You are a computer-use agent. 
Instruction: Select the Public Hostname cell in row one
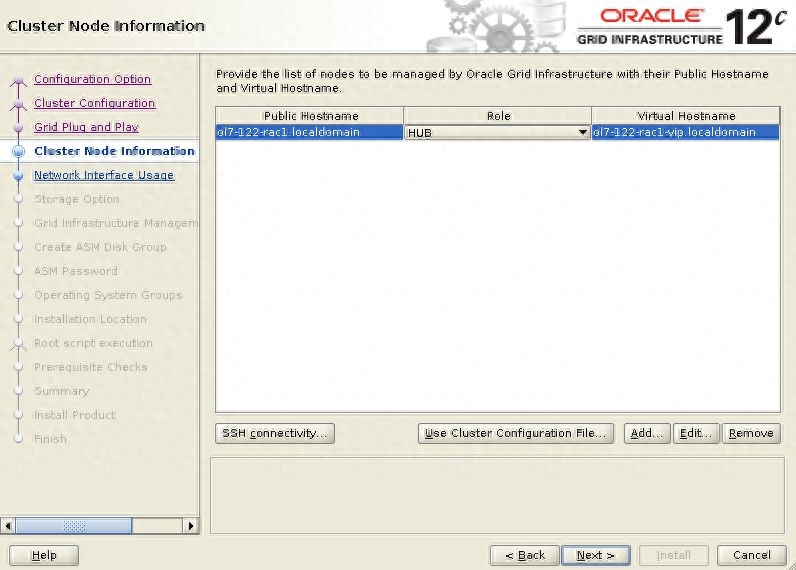[309, 132]
